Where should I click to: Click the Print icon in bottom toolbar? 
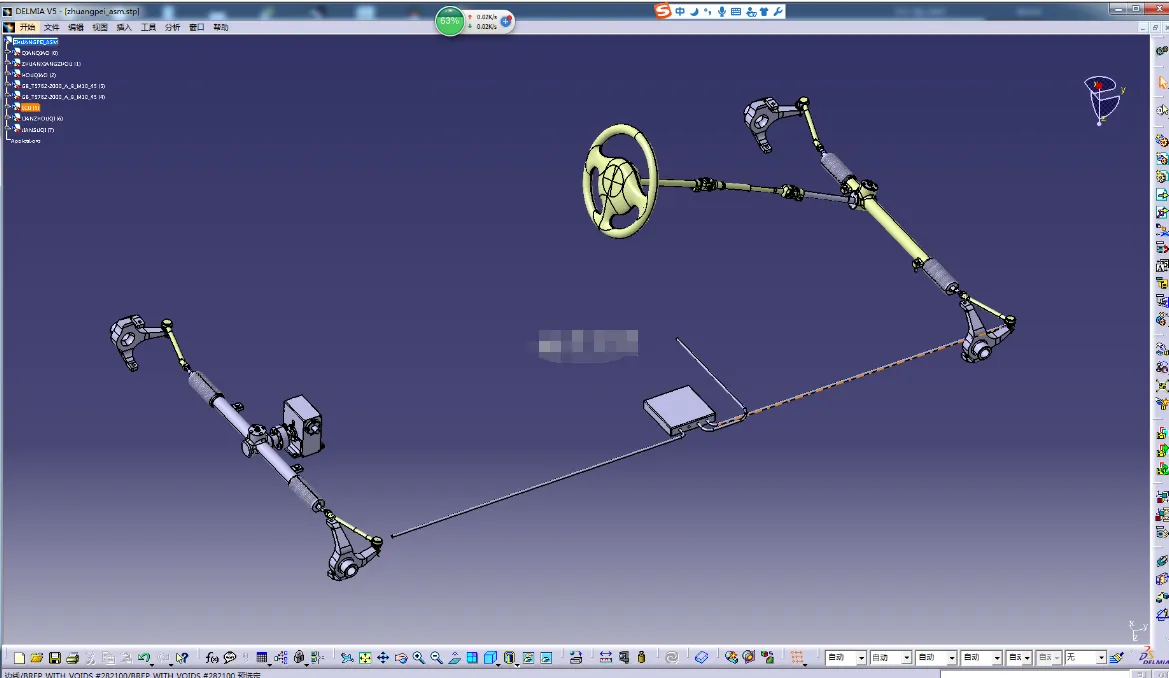(x=72, y=658)
